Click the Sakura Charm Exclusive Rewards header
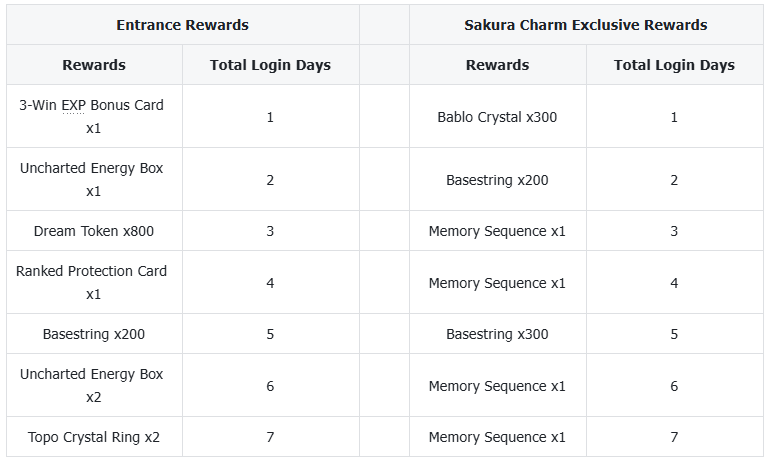Screen dimensions: 771x462 click(x=585, y=25)
